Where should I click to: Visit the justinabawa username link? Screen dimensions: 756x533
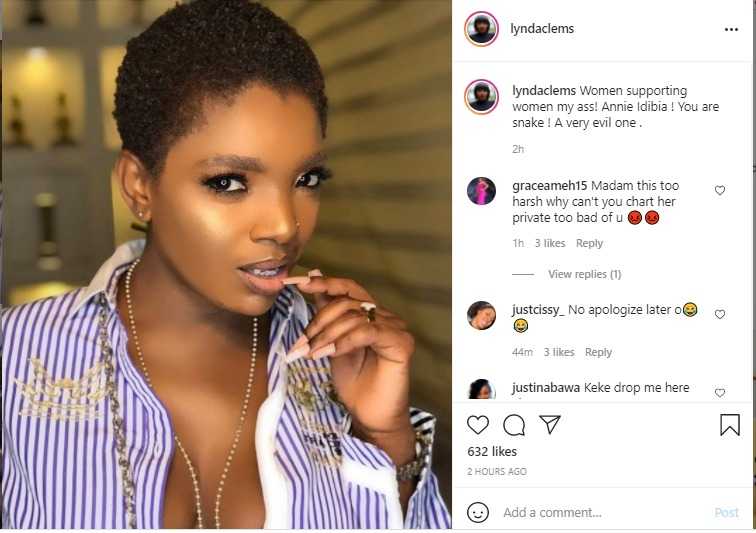(546, 387)
